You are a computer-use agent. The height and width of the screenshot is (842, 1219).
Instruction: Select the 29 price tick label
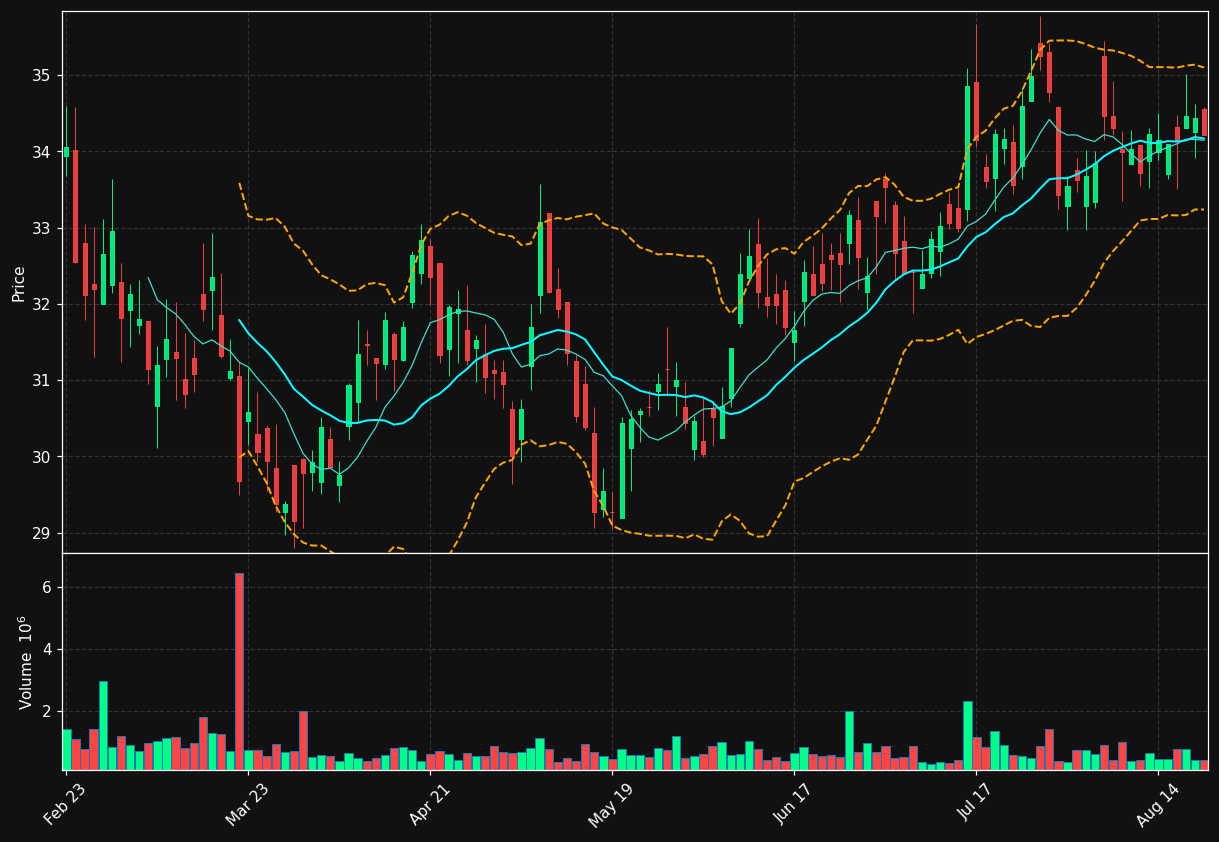[x=41, y=533]
